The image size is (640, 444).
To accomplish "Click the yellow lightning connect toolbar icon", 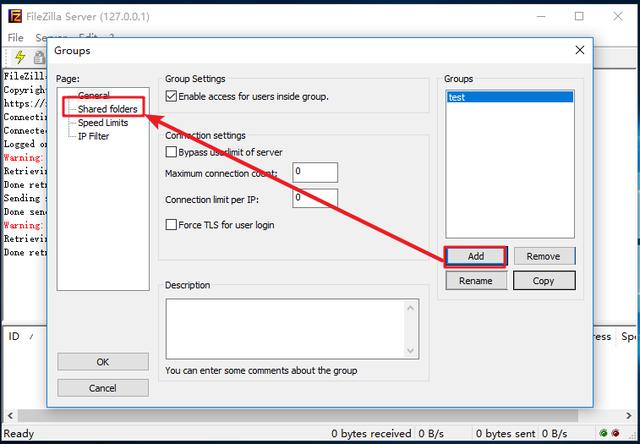I will 20,57.
